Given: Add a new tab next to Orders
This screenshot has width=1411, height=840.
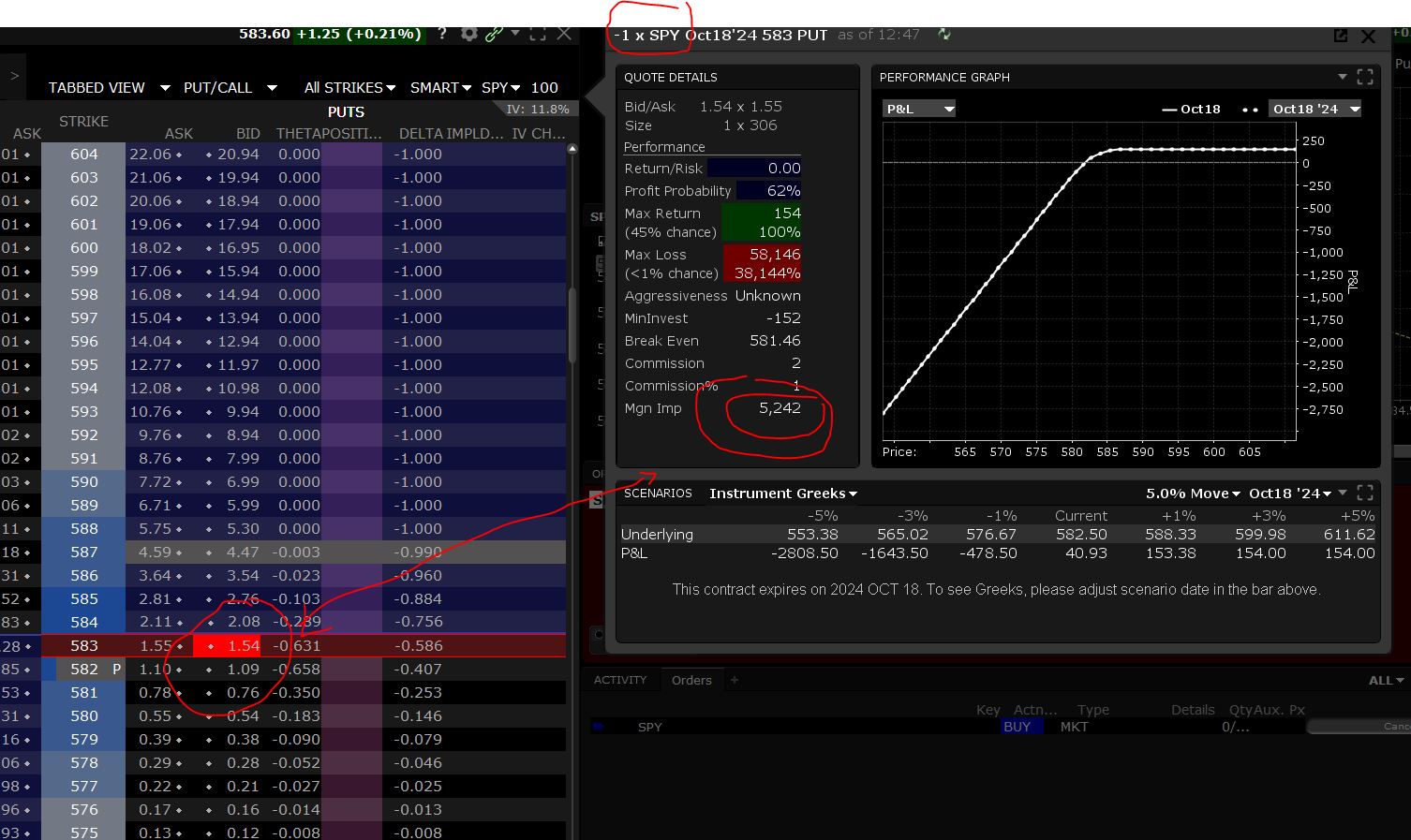Looking at the screenshot, I should (735, 680).
